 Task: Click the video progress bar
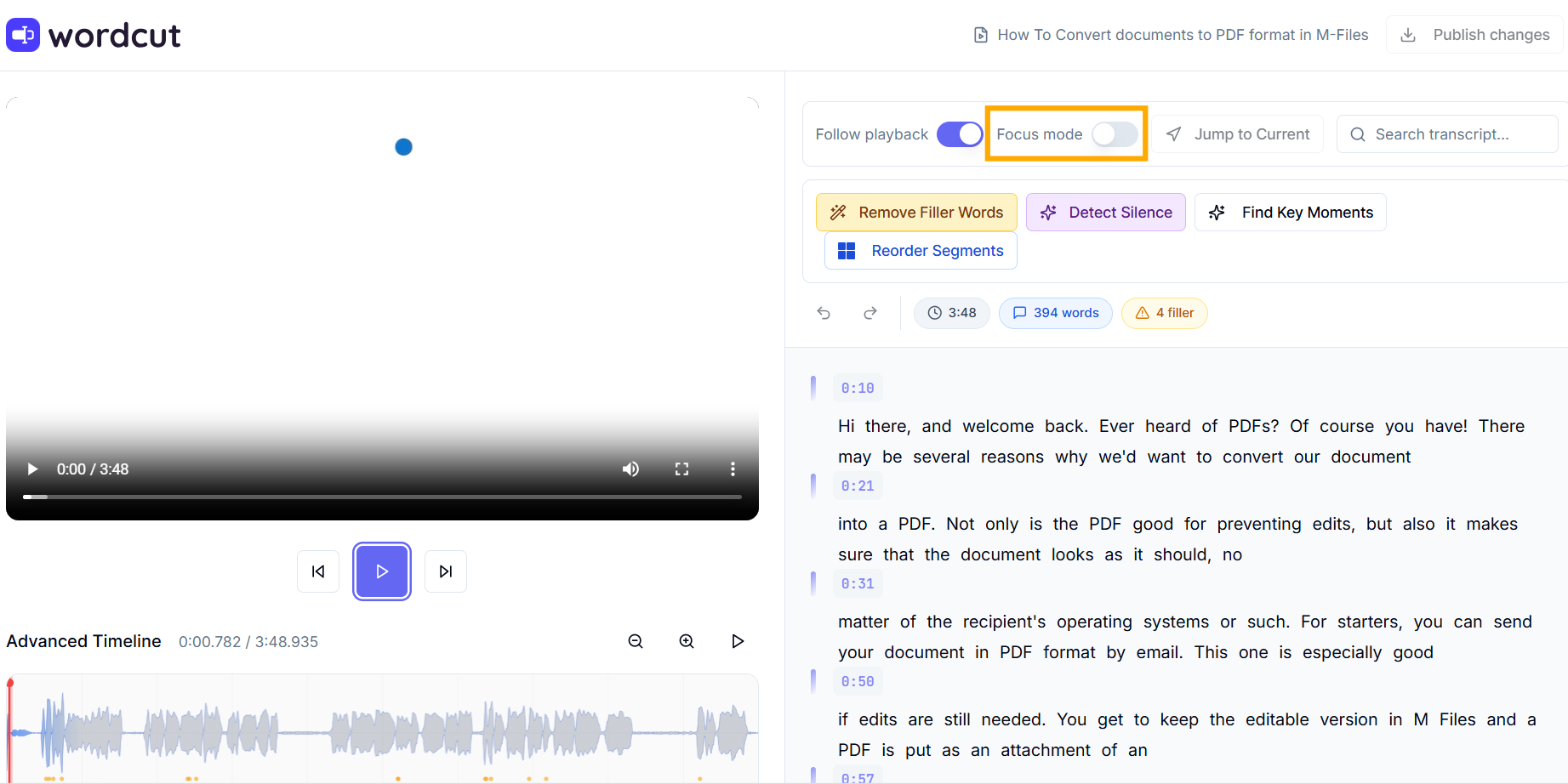click(x=383, y=497)
